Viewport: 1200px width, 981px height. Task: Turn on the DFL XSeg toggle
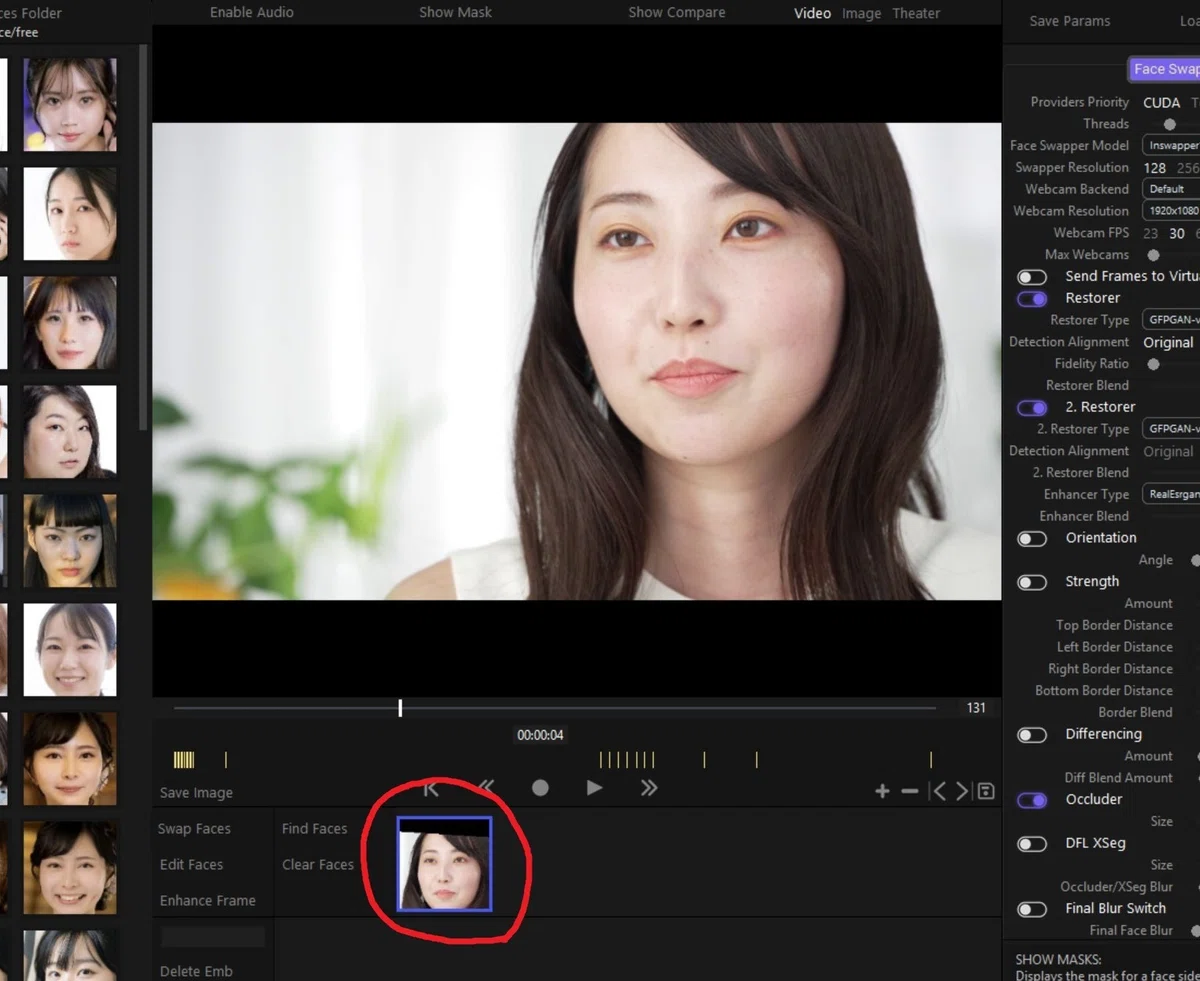(1032, 844)
